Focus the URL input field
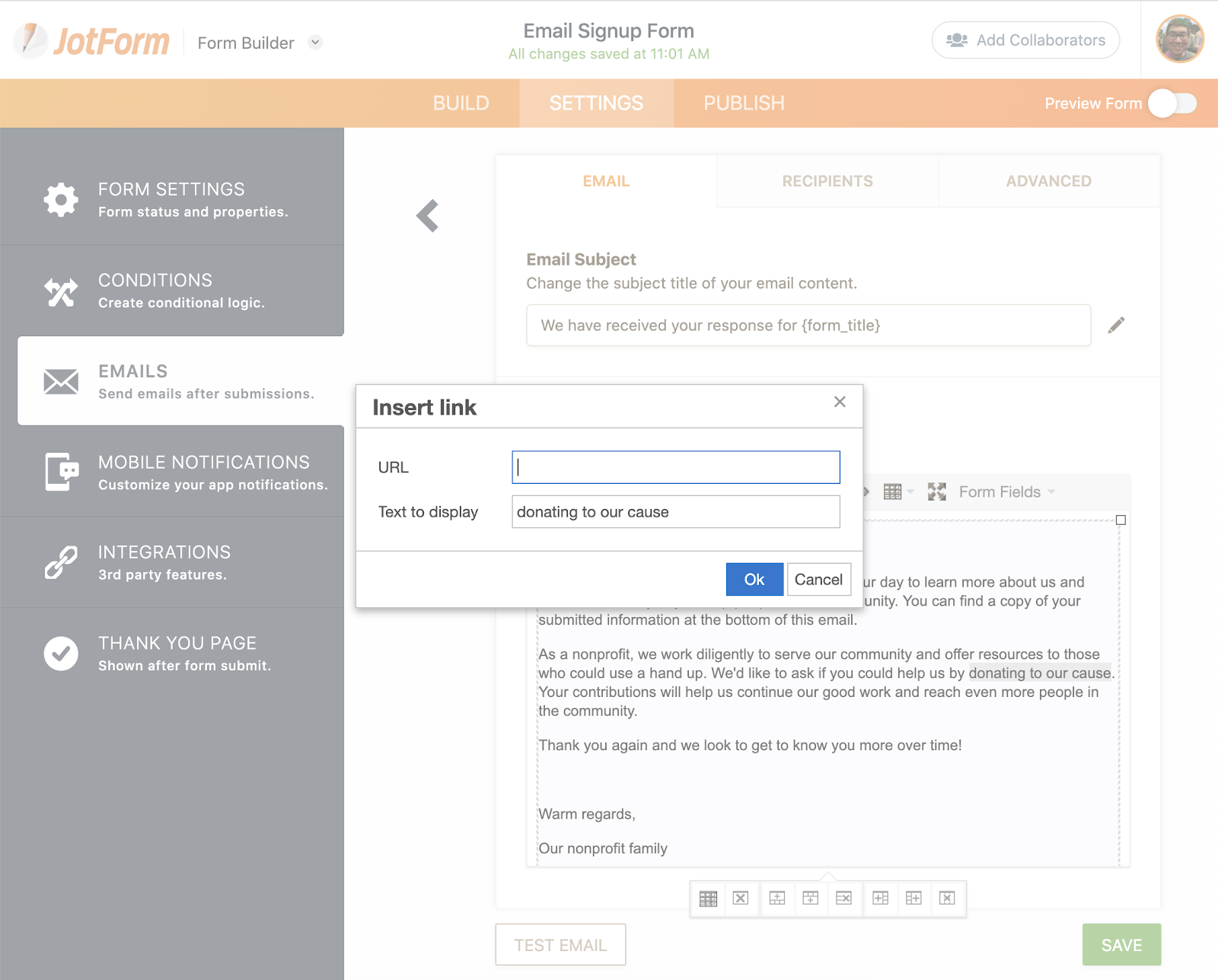The image size is (1218, 980). pos(676,467)
